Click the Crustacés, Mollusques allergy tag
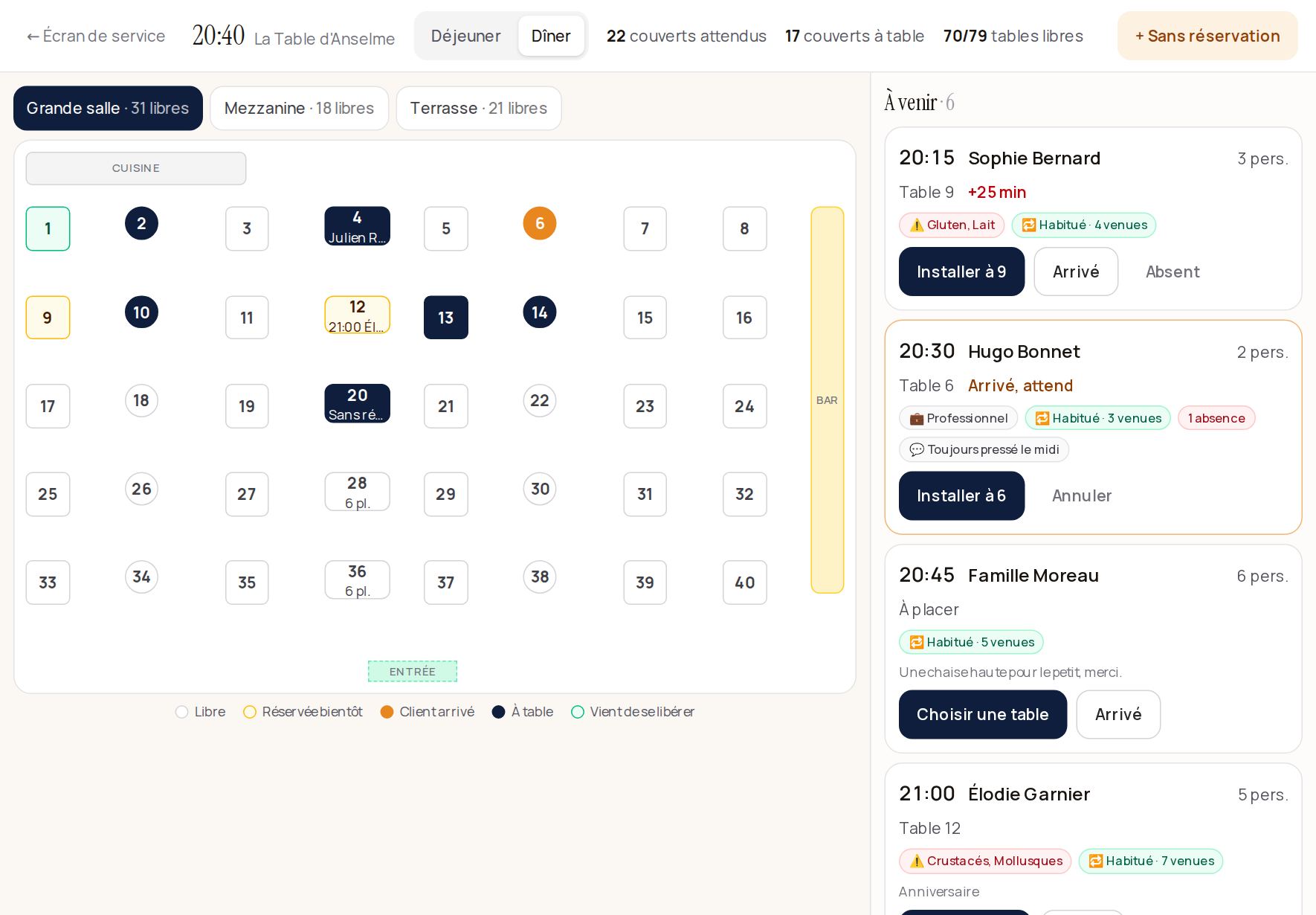 (985, 861)
